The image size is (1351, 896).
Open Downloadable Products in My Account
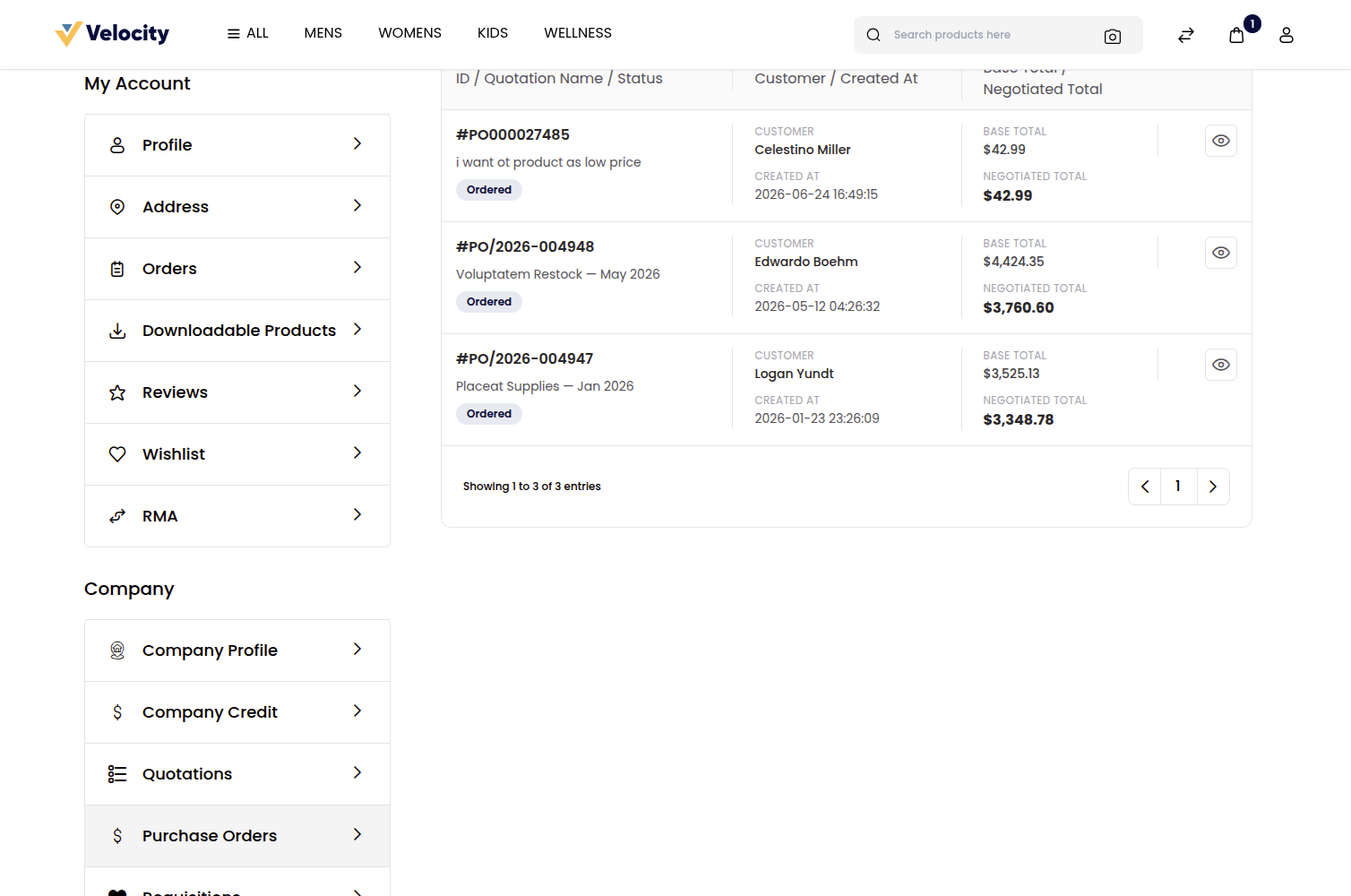point(237,331)
